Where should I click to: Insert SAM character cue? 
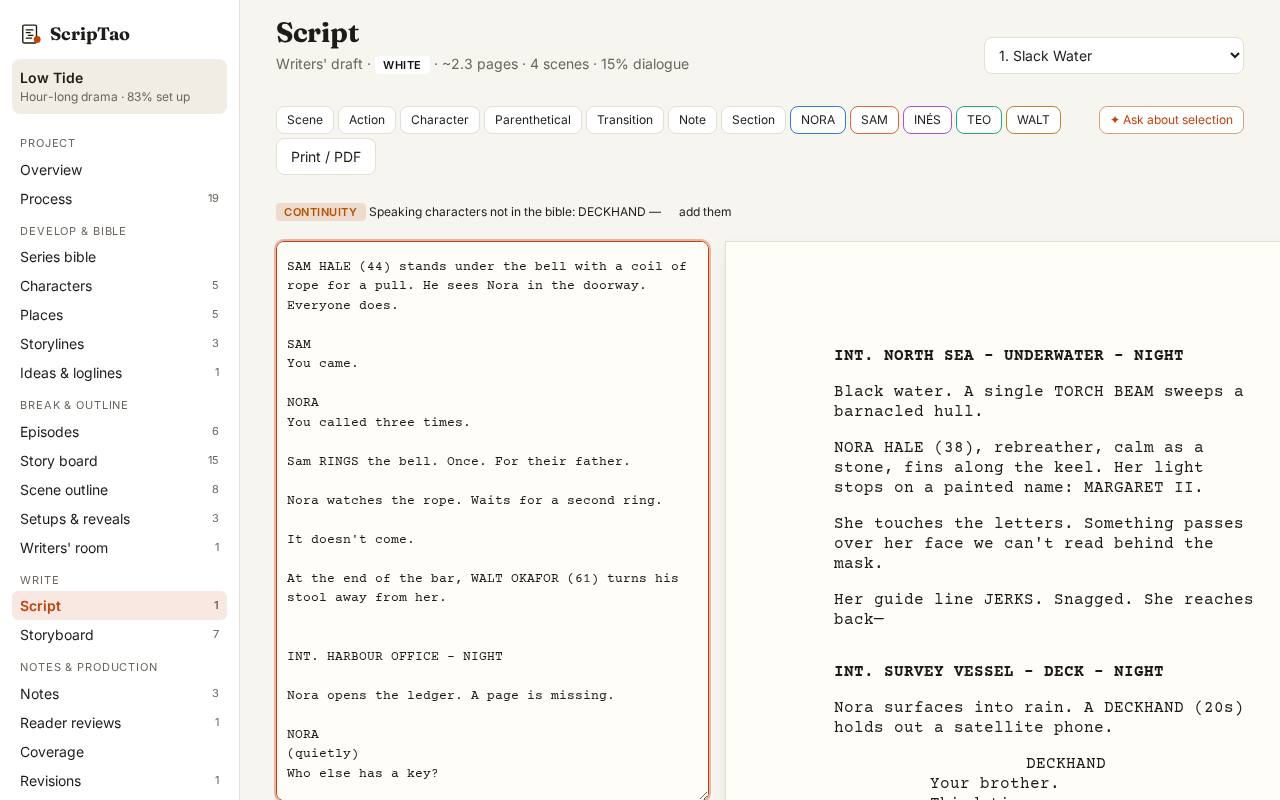pyautogui.click(x=874, y=120)
